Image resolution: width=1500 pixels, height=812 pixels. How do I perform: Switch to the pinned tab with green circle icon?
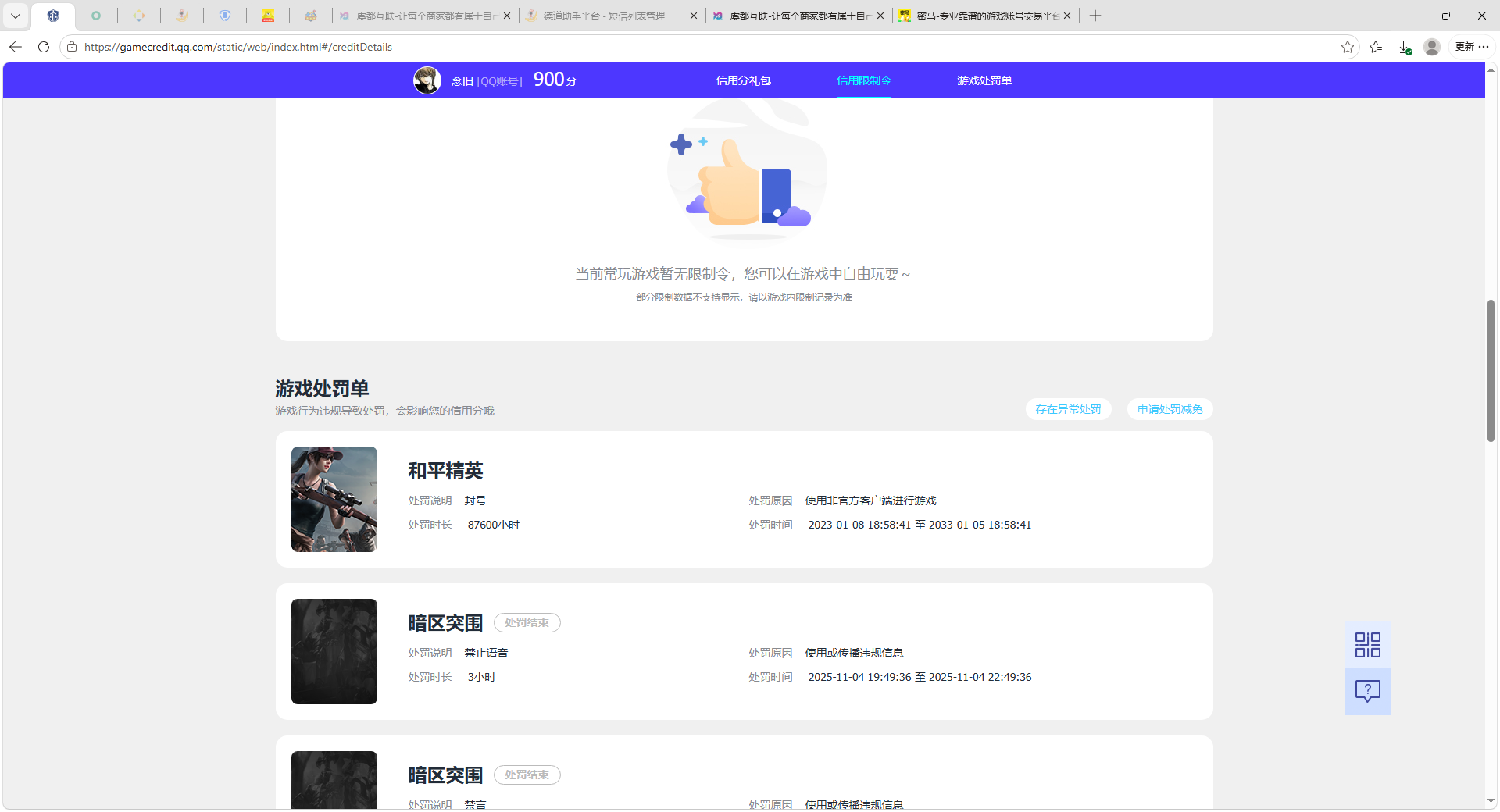click(96, 16)
